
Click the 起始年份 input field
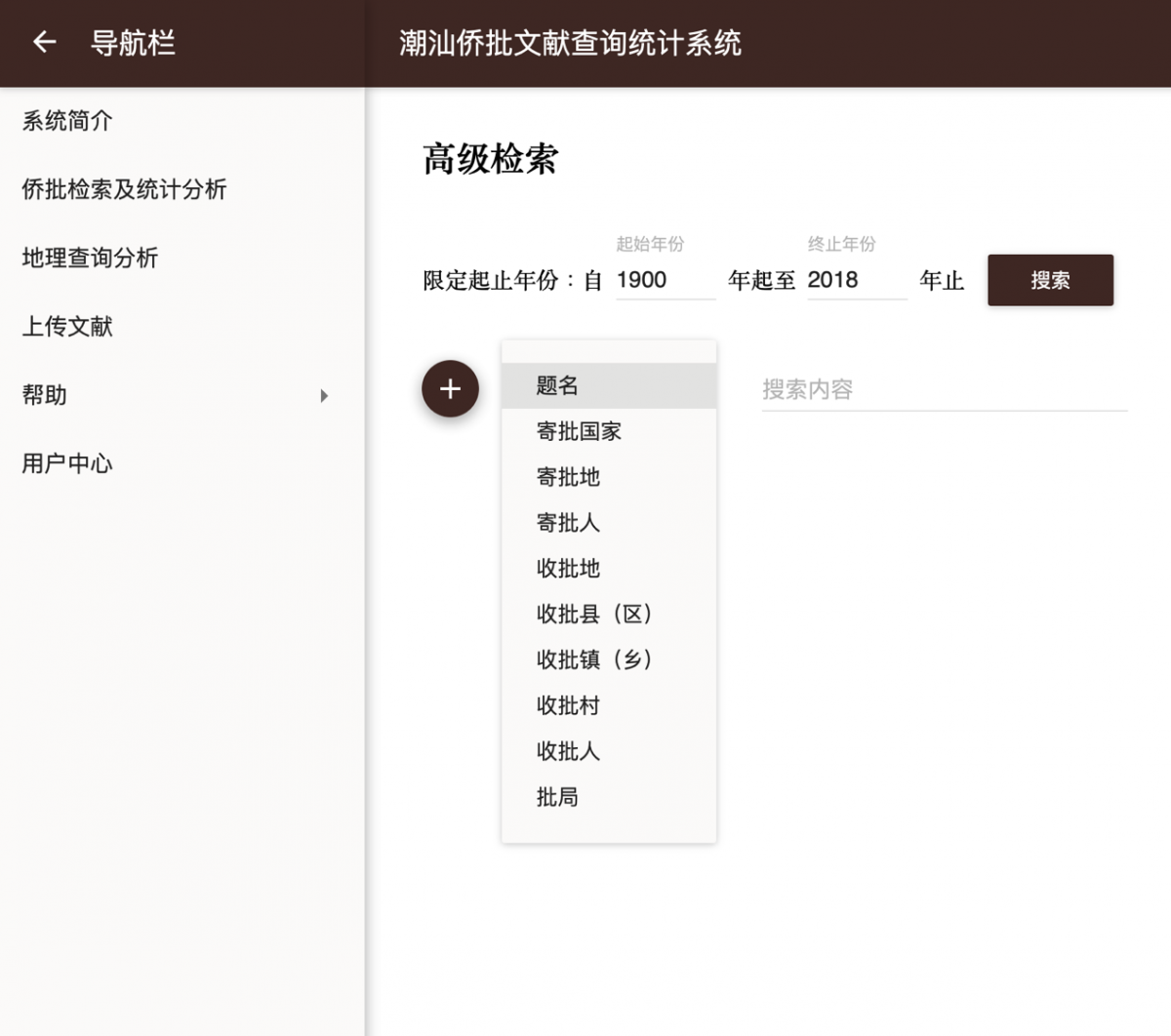pos(665,280)
